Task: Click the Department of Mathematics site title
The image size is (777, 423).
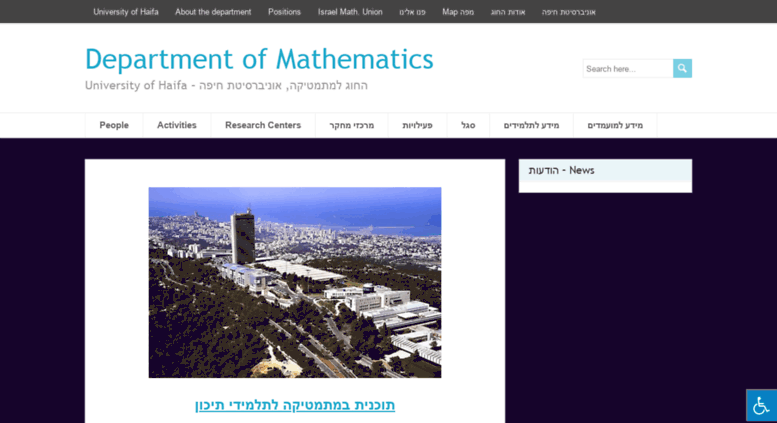Action: point(259,59)
